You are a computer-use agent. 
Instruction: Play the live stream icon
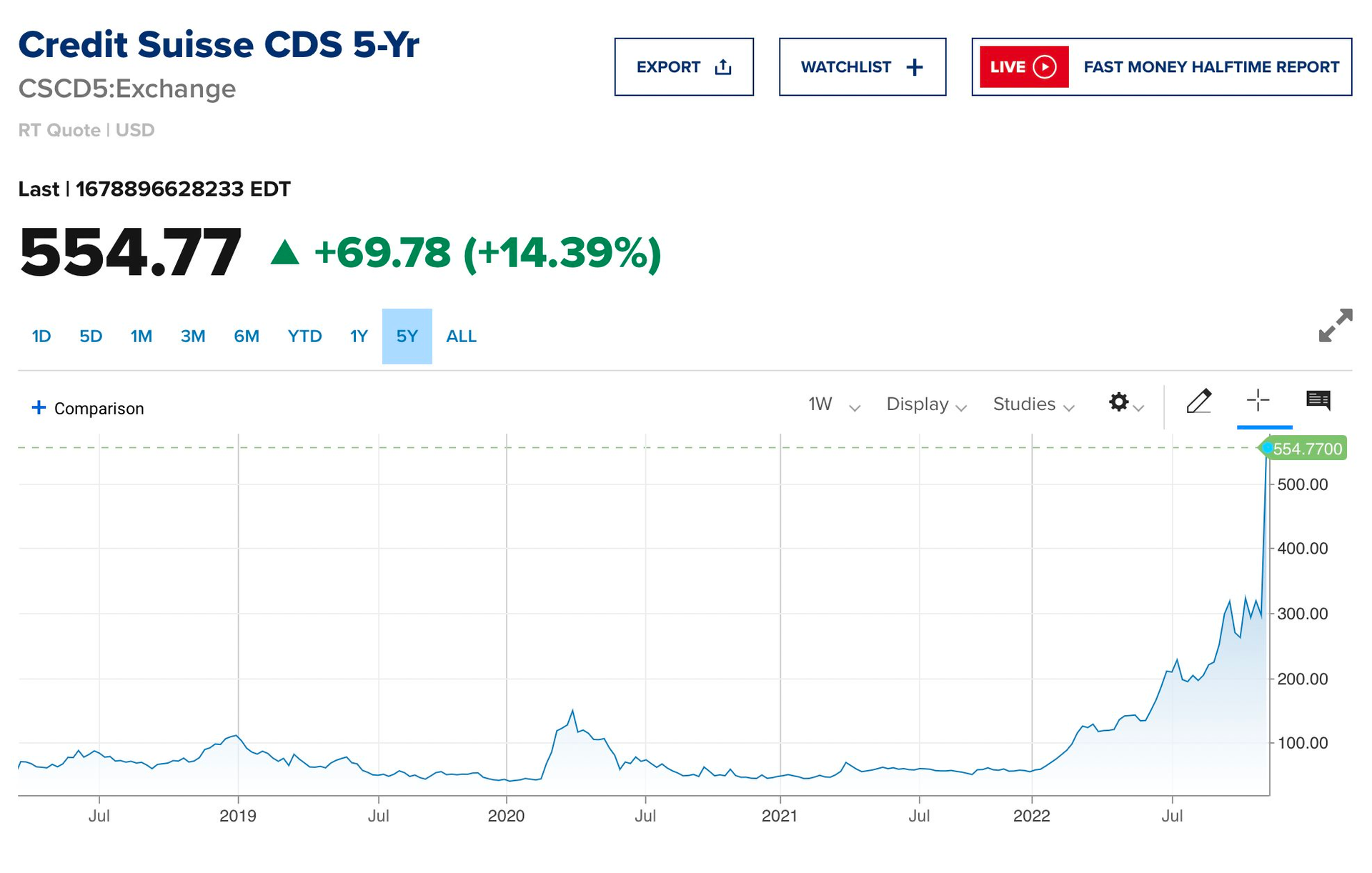[1045, 67]
